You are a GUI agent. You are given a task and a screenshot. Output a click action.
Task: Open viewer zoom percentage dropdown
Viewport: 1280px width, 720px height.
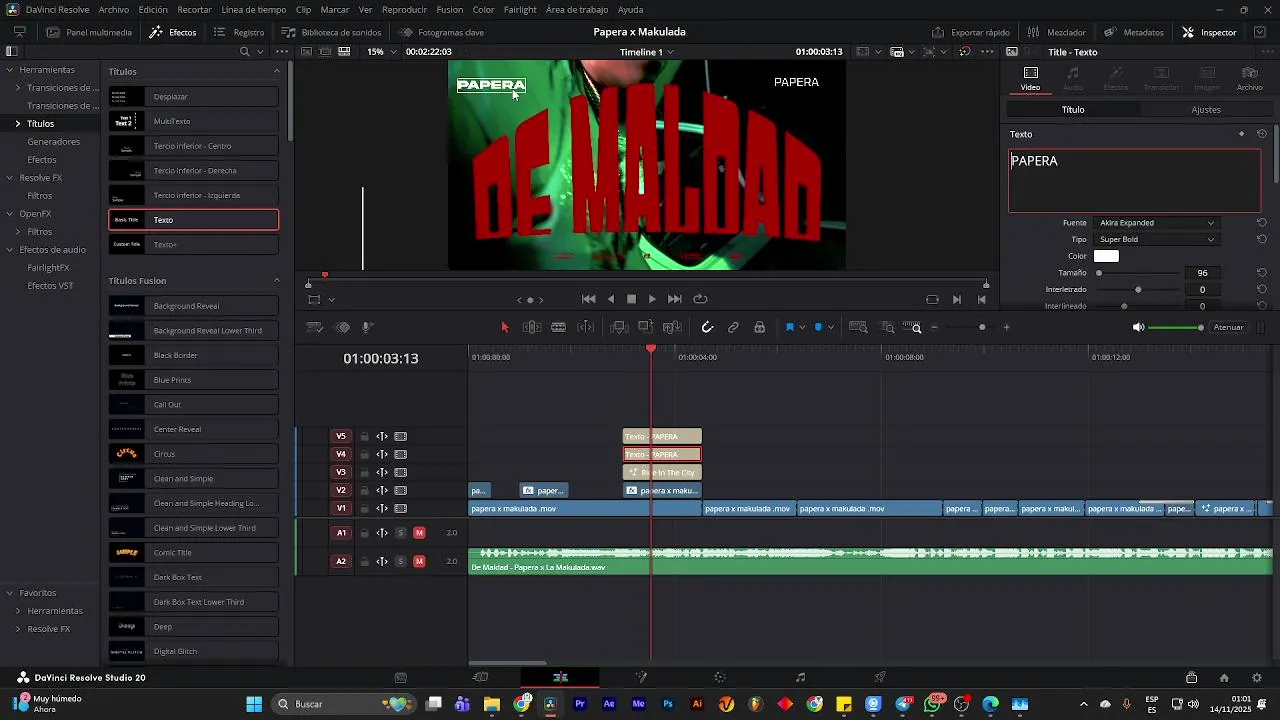click(x=381, y=52)
